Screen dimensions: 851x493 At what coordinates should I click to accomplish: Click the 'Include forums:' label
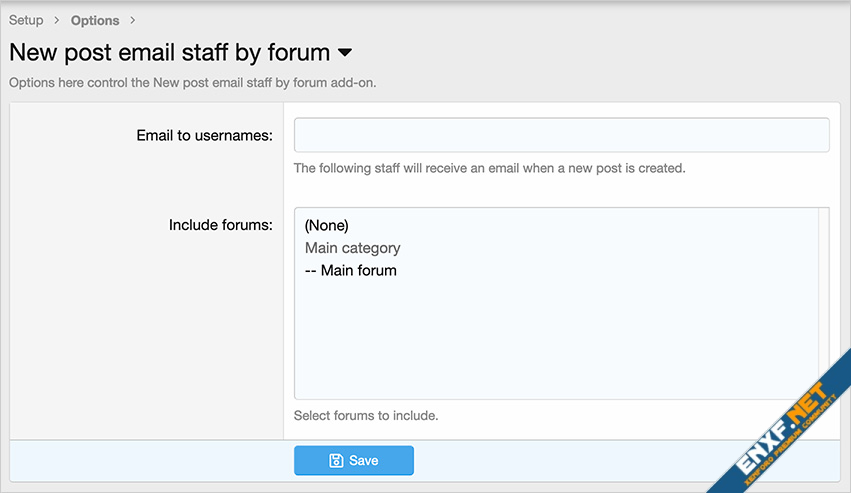(x=220, y=225)
